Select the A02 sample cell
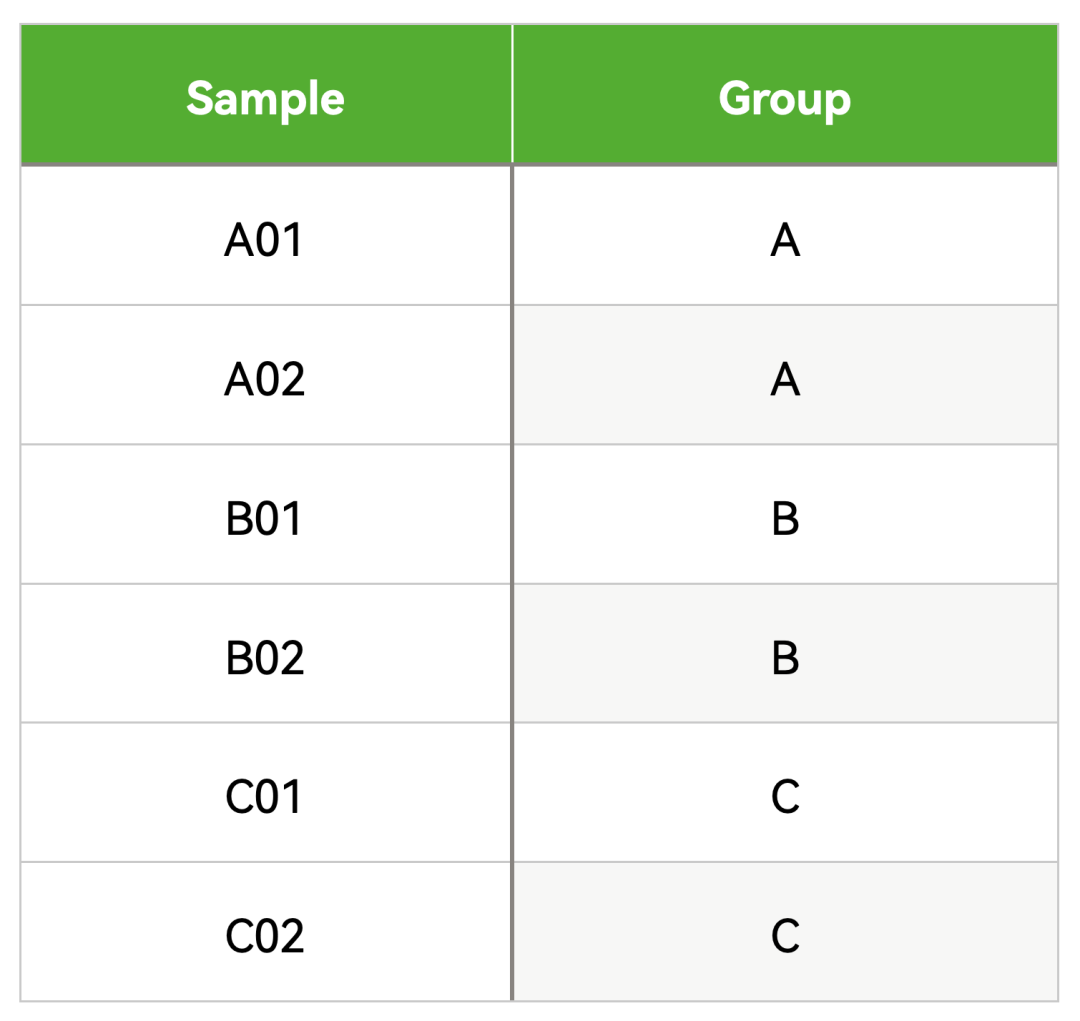The image size is (1080, 1021). coord(266,375)
